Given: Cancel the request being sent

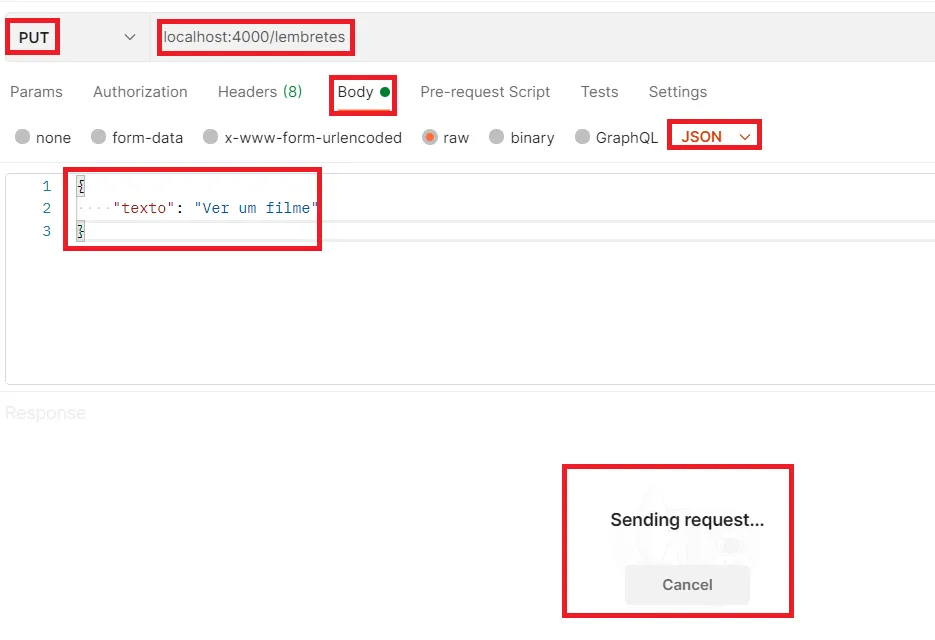Looking at the screenshot, I should (687, 585).
